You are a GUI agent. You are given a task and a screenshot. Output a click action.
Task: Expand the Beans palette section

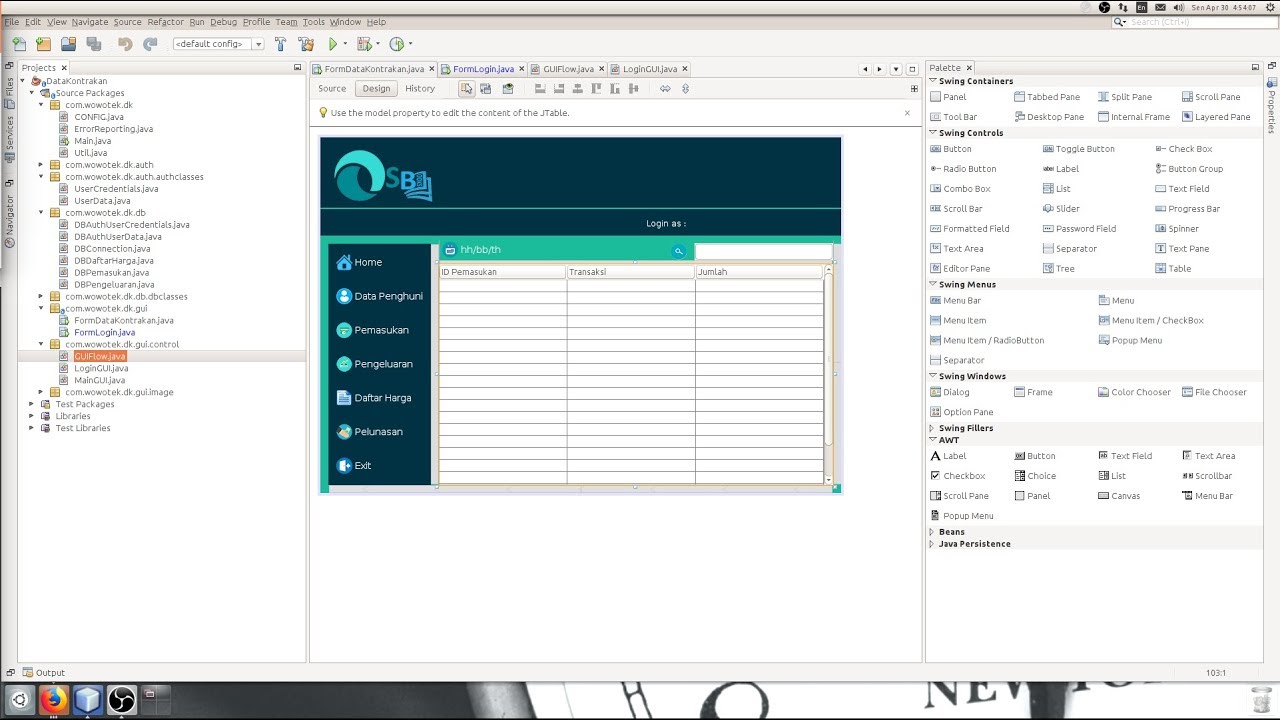click(933, 532)
